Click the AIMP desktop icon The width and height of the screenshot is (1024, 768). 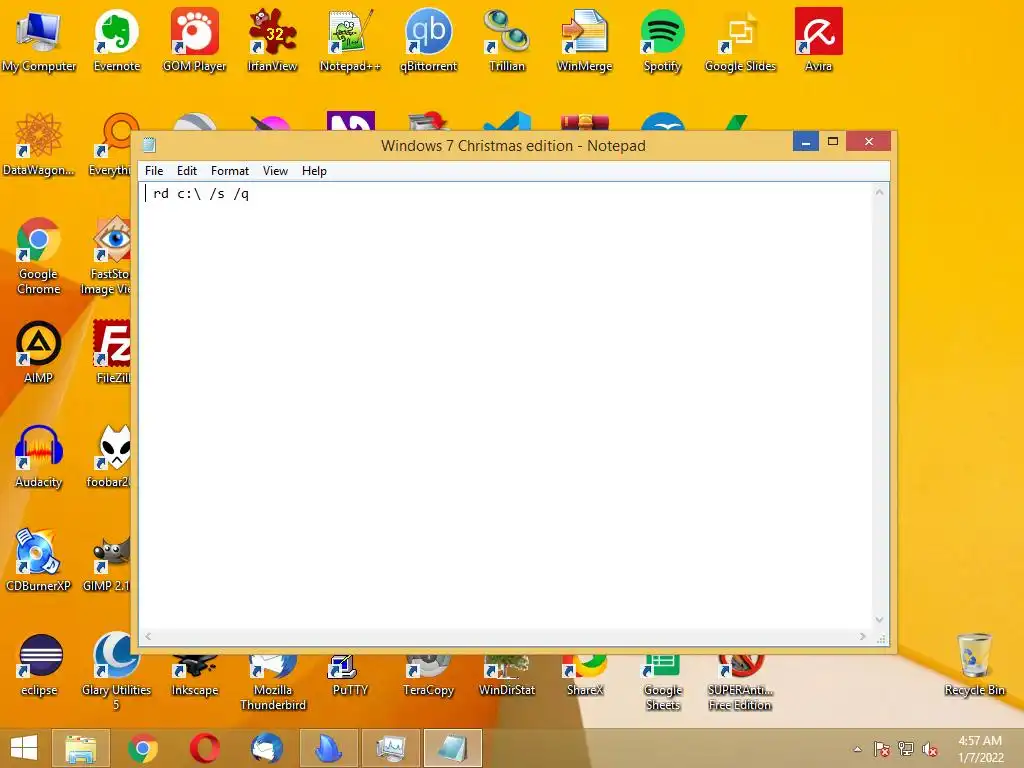click(39, 352)
